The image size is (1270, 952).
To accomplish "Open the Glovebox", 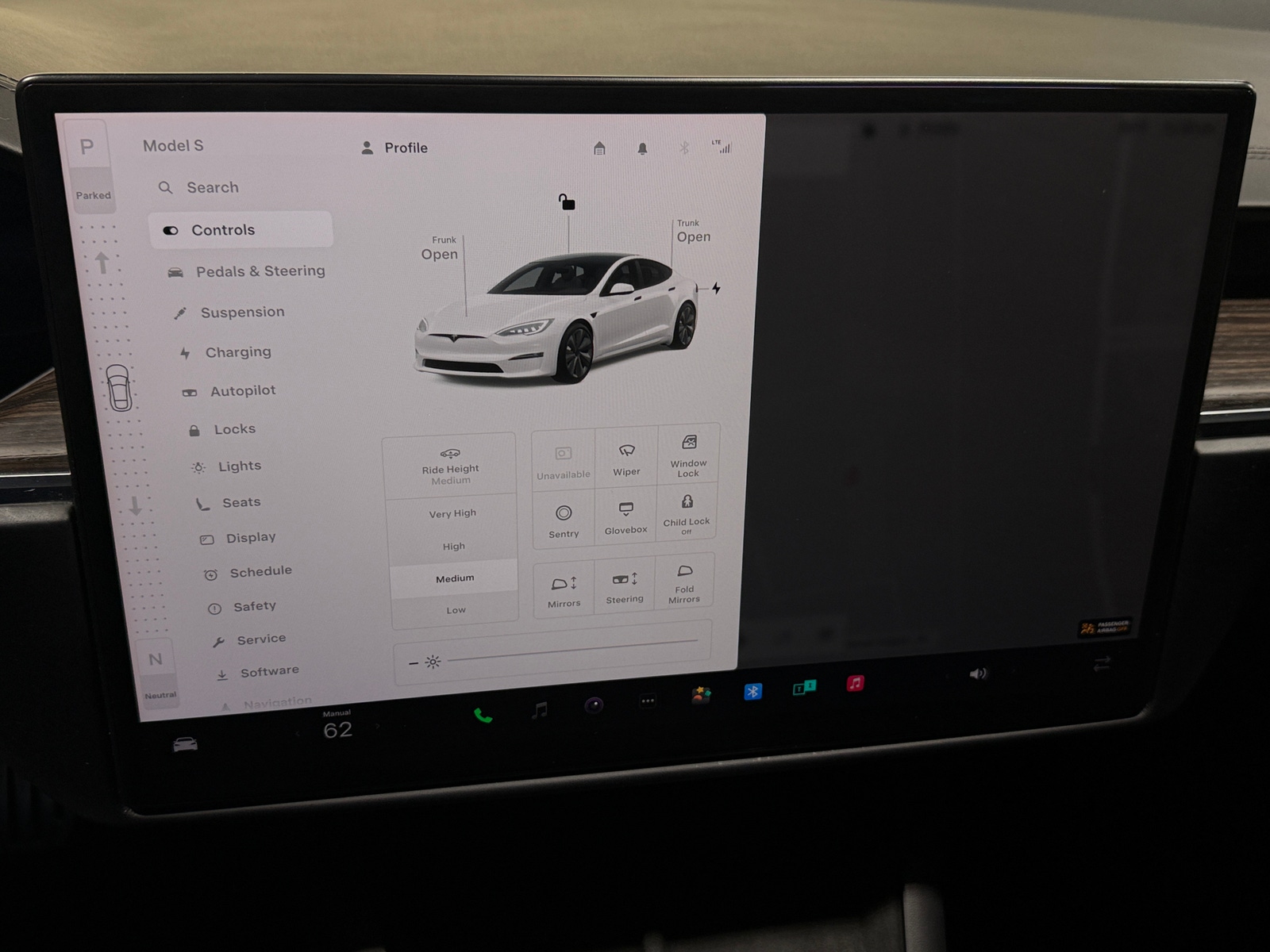I will pos(625,518).
